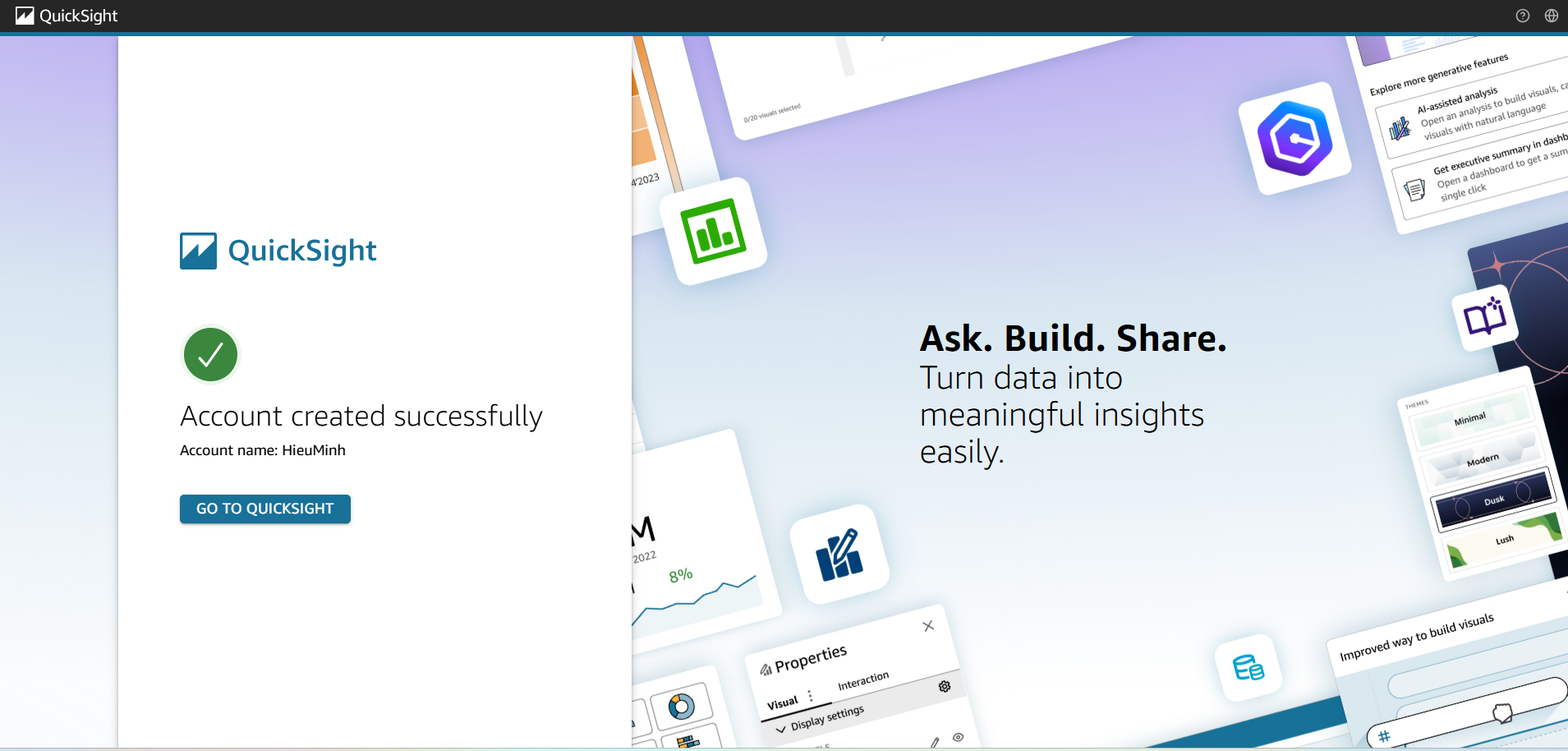
Task: Click the eye icon in Properties panel
Action: pos(958,737)
